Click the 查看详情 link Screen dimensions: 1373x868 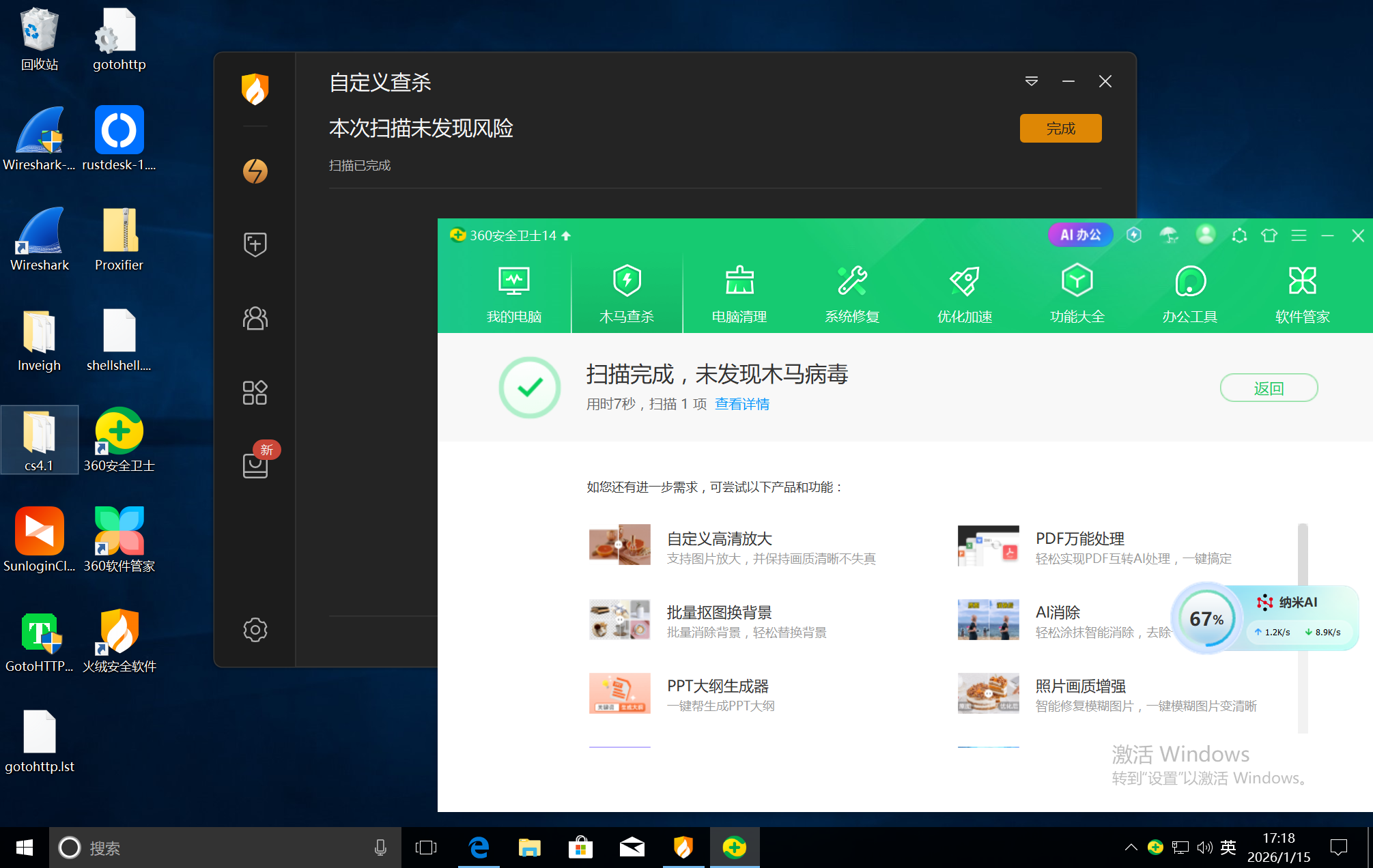click(x=742, y=404)
